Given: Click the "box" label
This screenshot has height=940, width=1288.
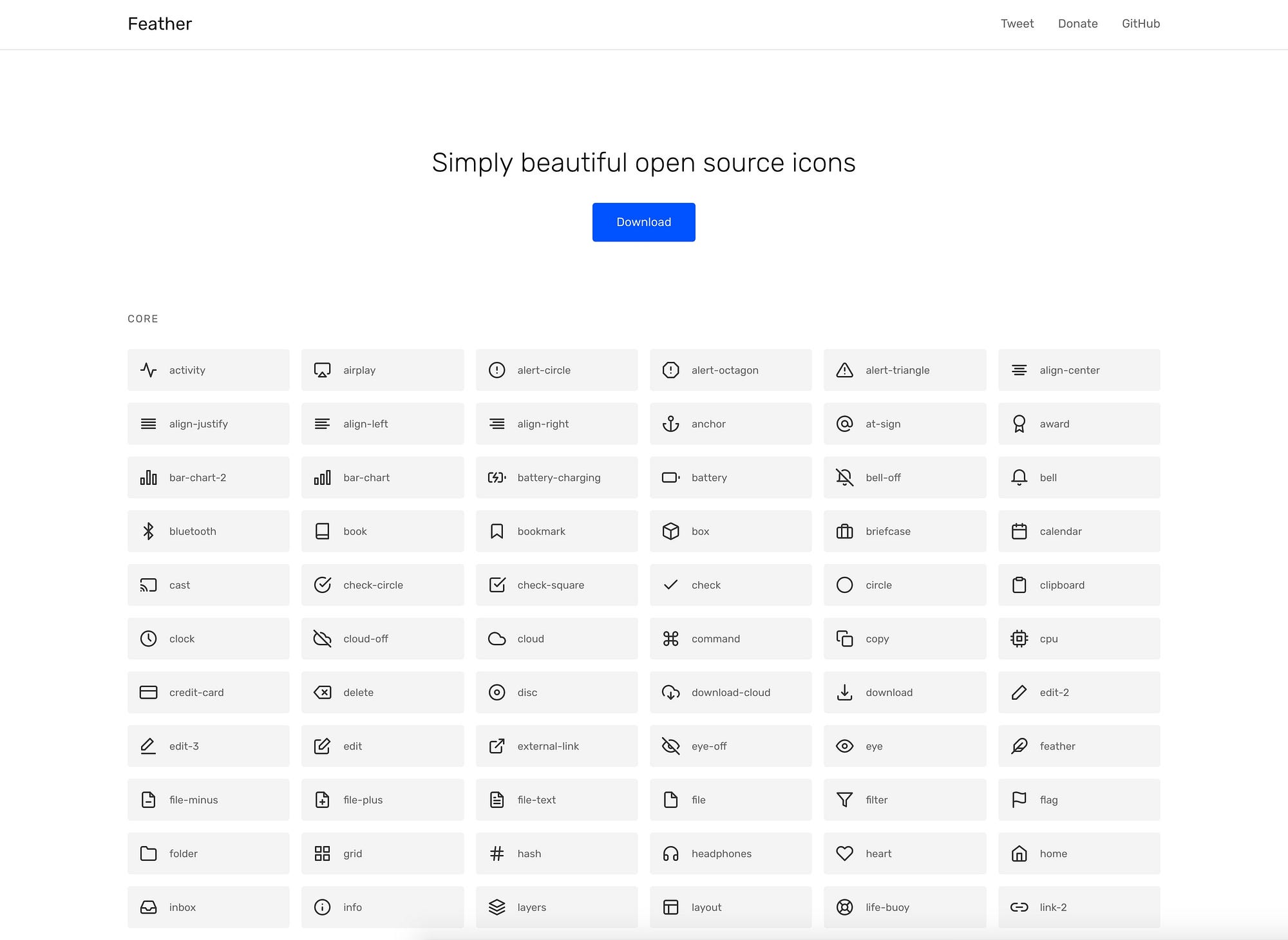Looking at the screenshot, I should point(700,531).
